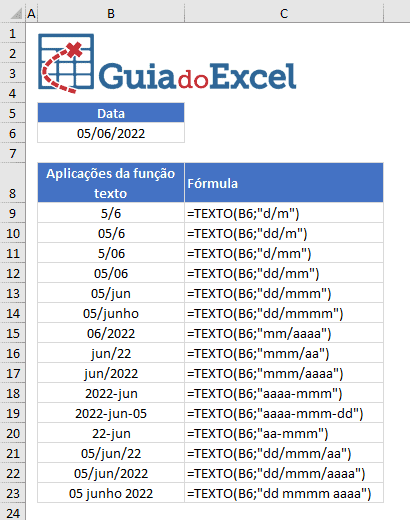The width and height of the screenshot is (410, 520).
Task: Select column A header
Action: click(31, 14)
